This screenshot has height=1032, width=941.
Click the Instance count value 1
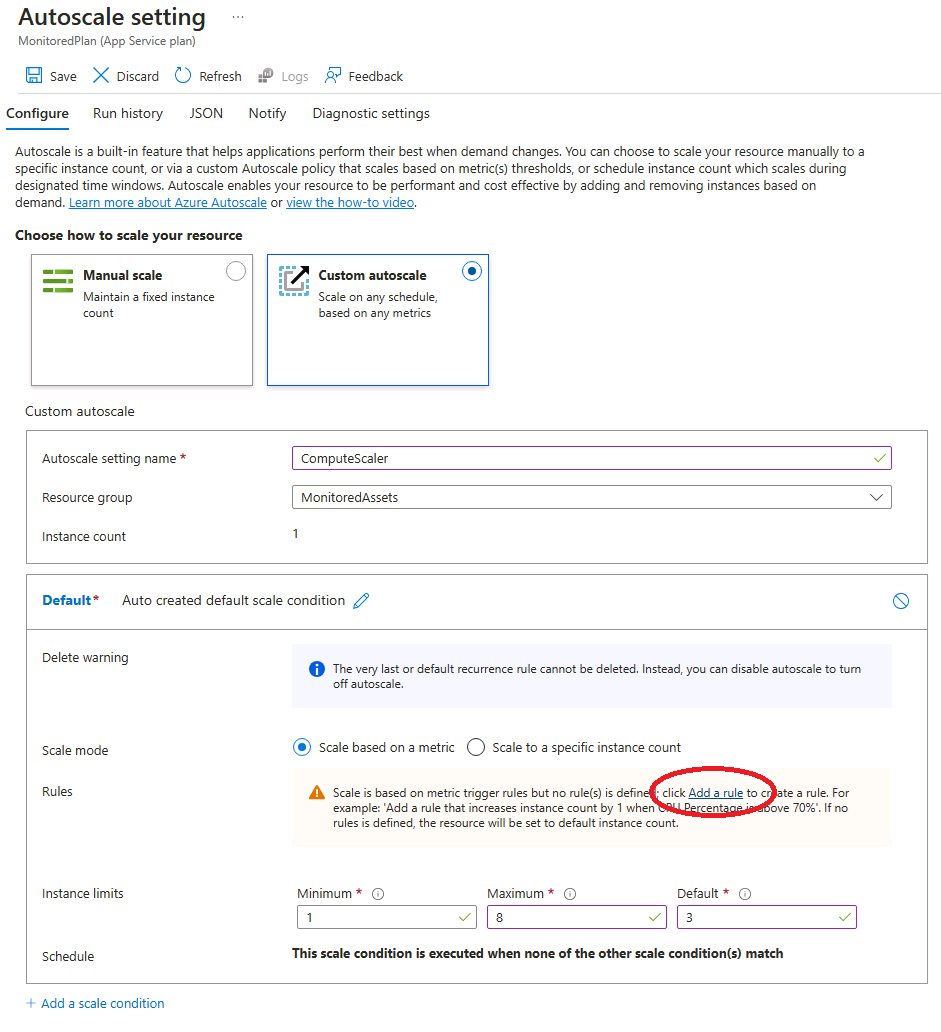click(295, 533)
